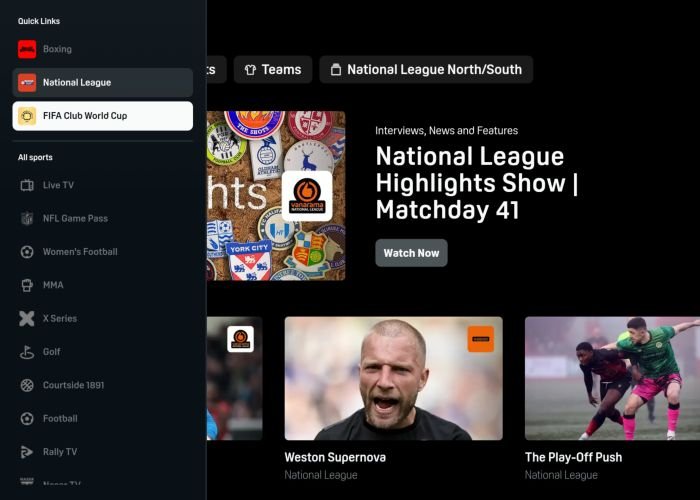Screen dimensions: 700x500
Task: Click the Golf icon in sidebar
Action: click(27, 352)
